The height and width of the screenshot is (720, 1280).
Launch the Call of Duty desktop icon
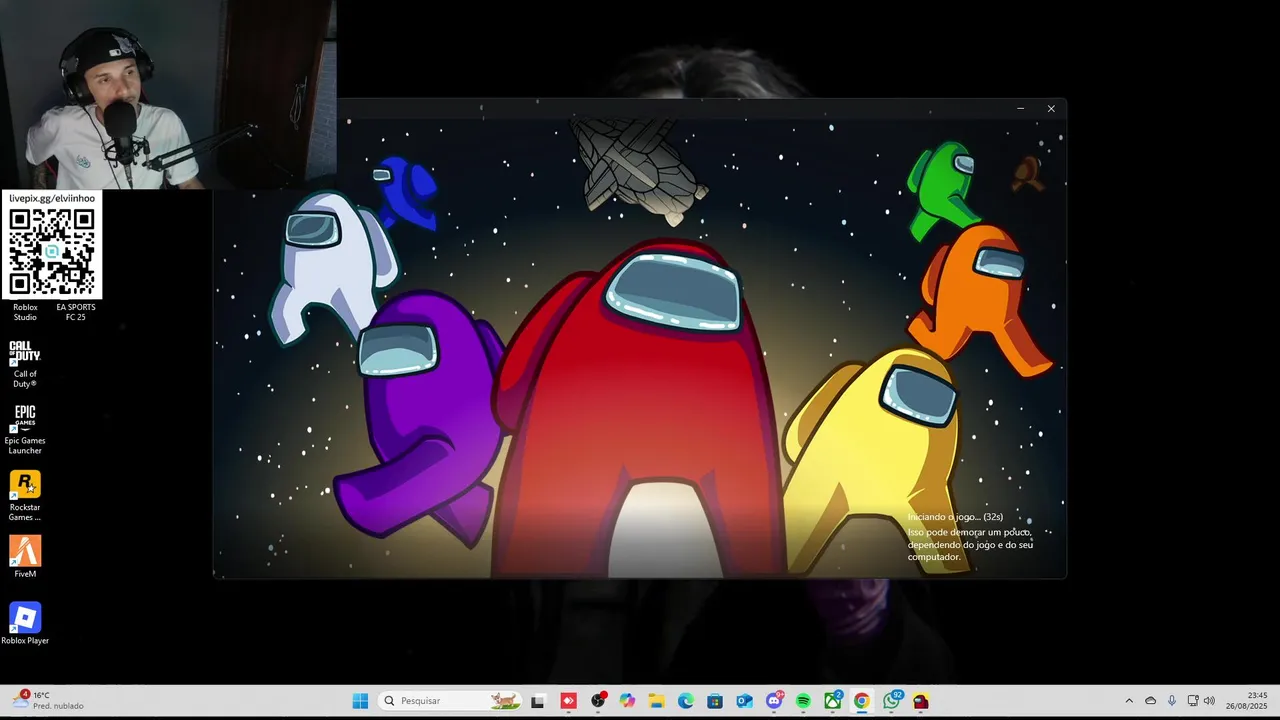pyautogui.click(x=25, y=364)
